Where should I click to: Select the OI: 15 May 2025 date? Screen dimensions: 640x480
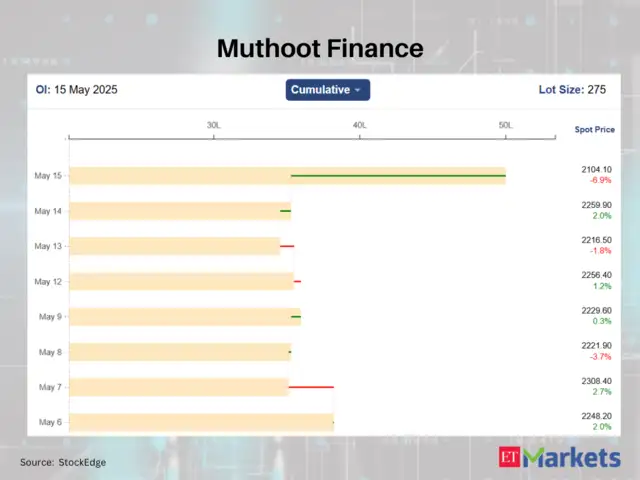pyautogui.click(x=77, y=90)
